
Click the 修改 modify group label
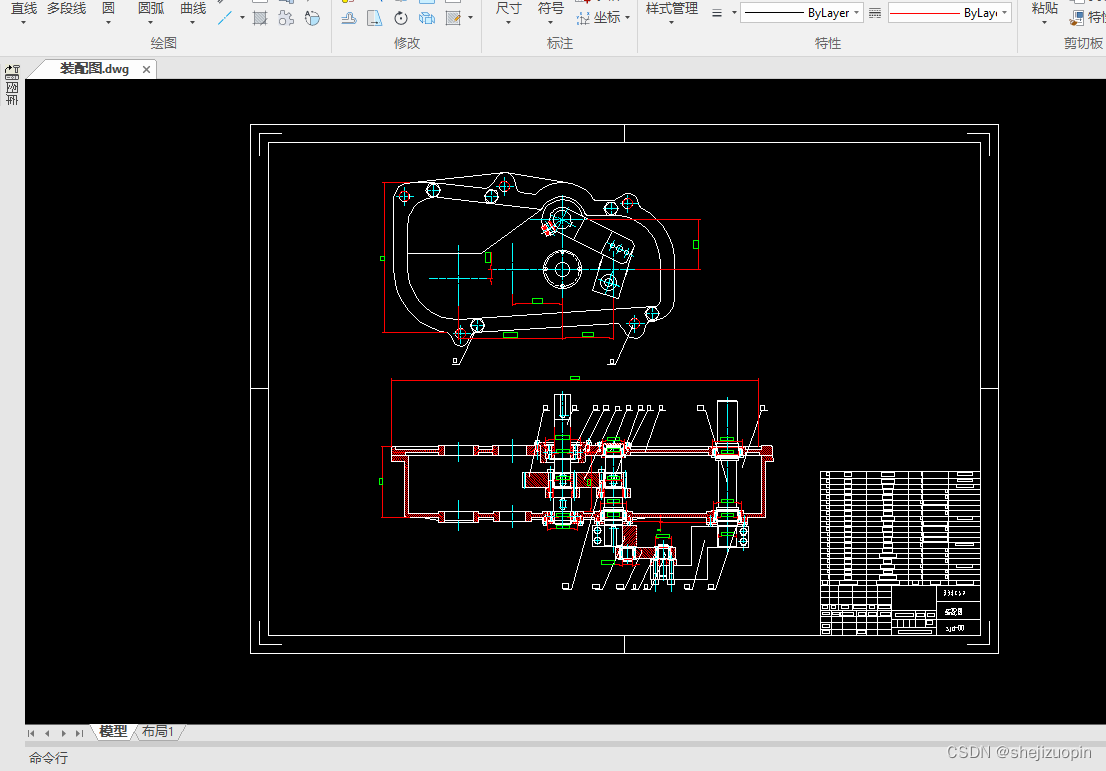407,43
